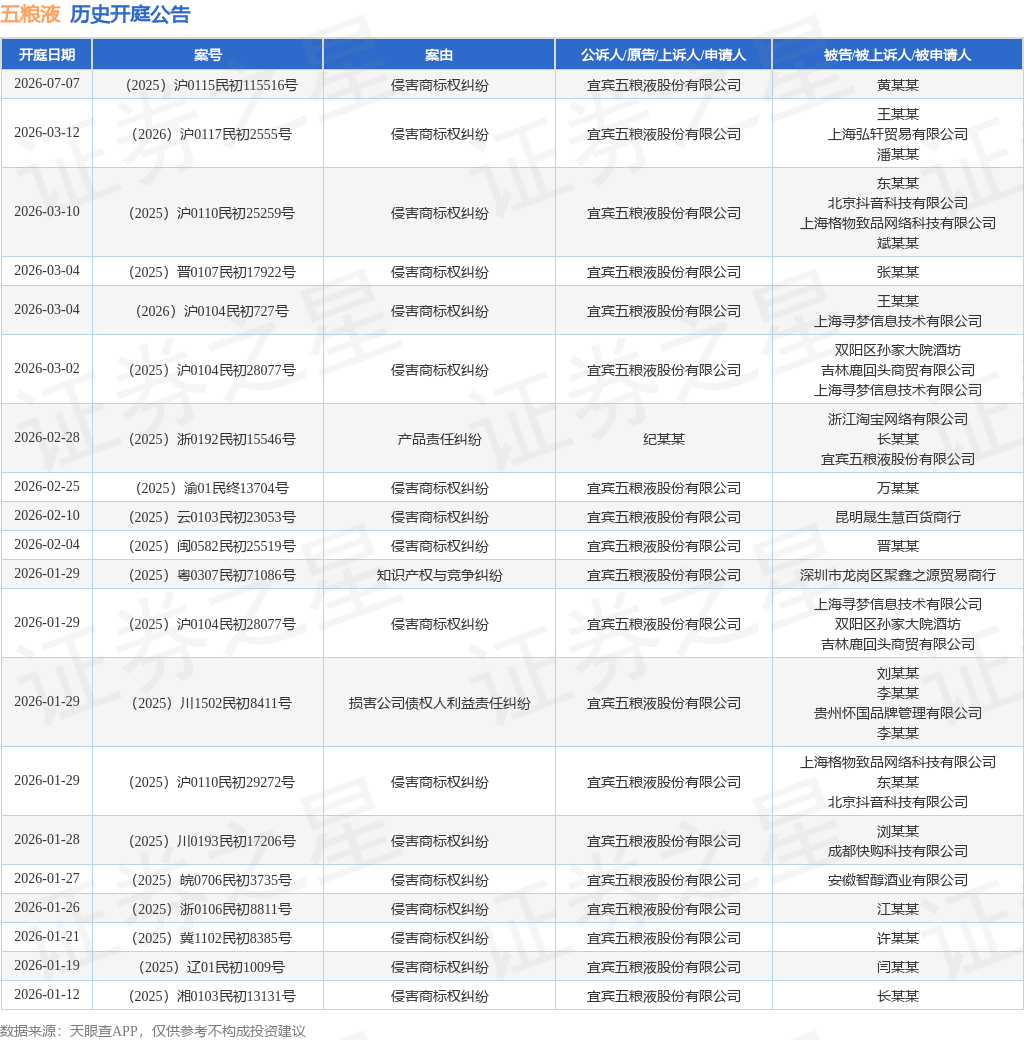Click defendant 潘某某
Image resolution: width=1024 pixels, height=1040 pixels.
pyautogui.click(x=897, y=154)
